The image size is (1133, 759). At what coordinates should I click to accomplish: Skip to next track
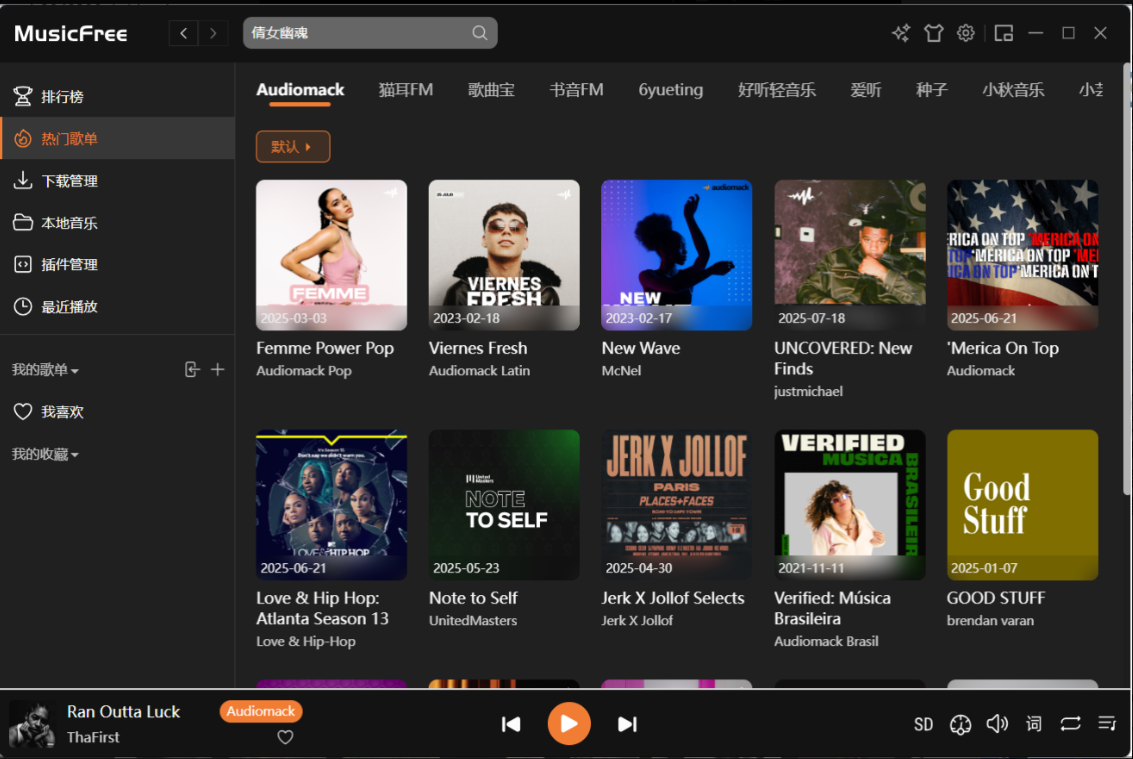(627, 724)
